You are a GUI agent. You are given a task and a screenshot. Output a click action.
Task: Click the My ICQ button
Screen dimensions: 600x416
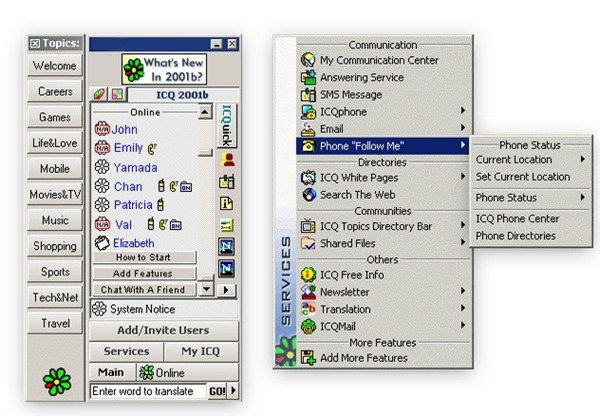[201, 351]
